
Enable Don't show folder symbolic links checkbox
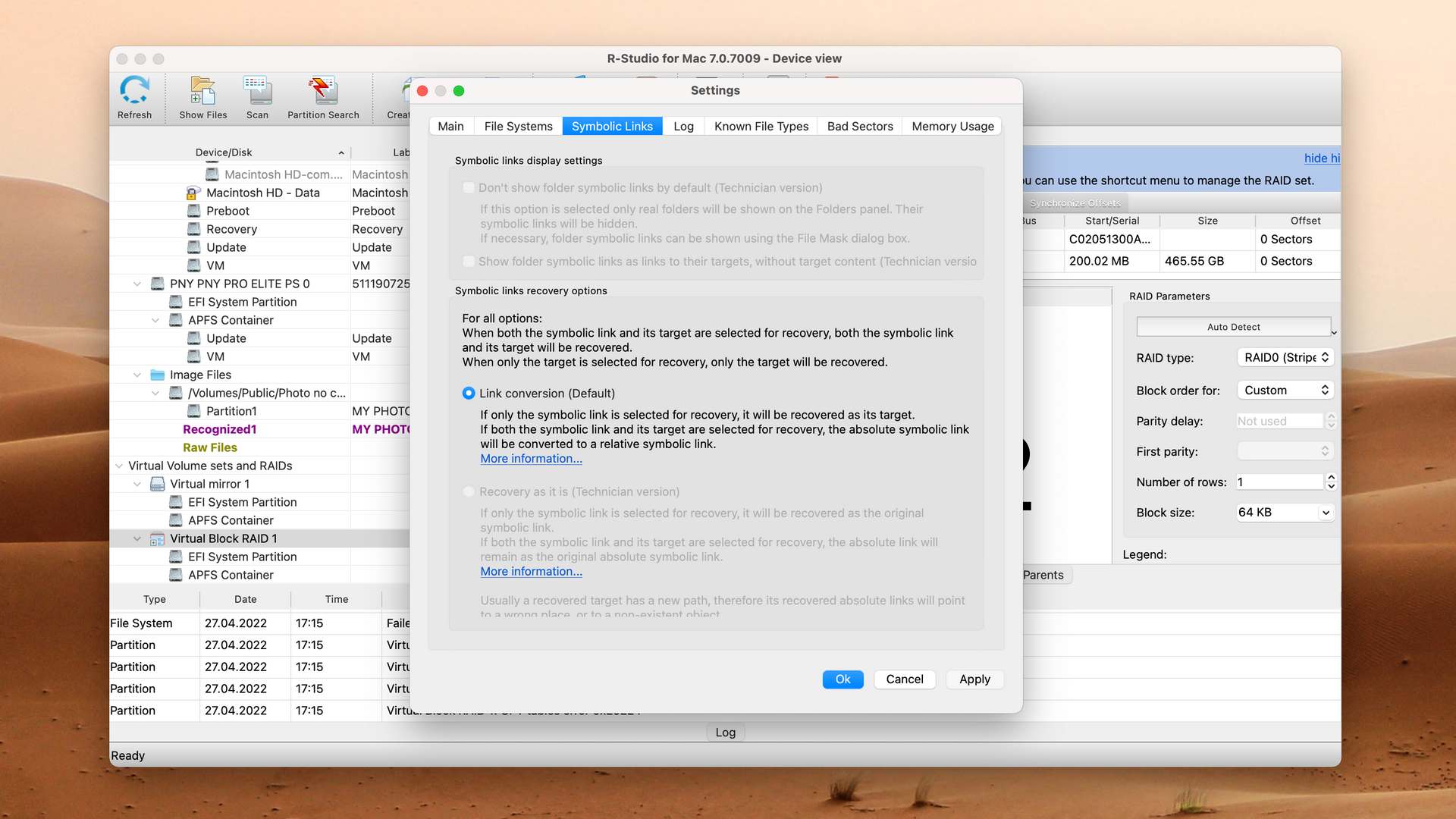(x=467, y=187)
